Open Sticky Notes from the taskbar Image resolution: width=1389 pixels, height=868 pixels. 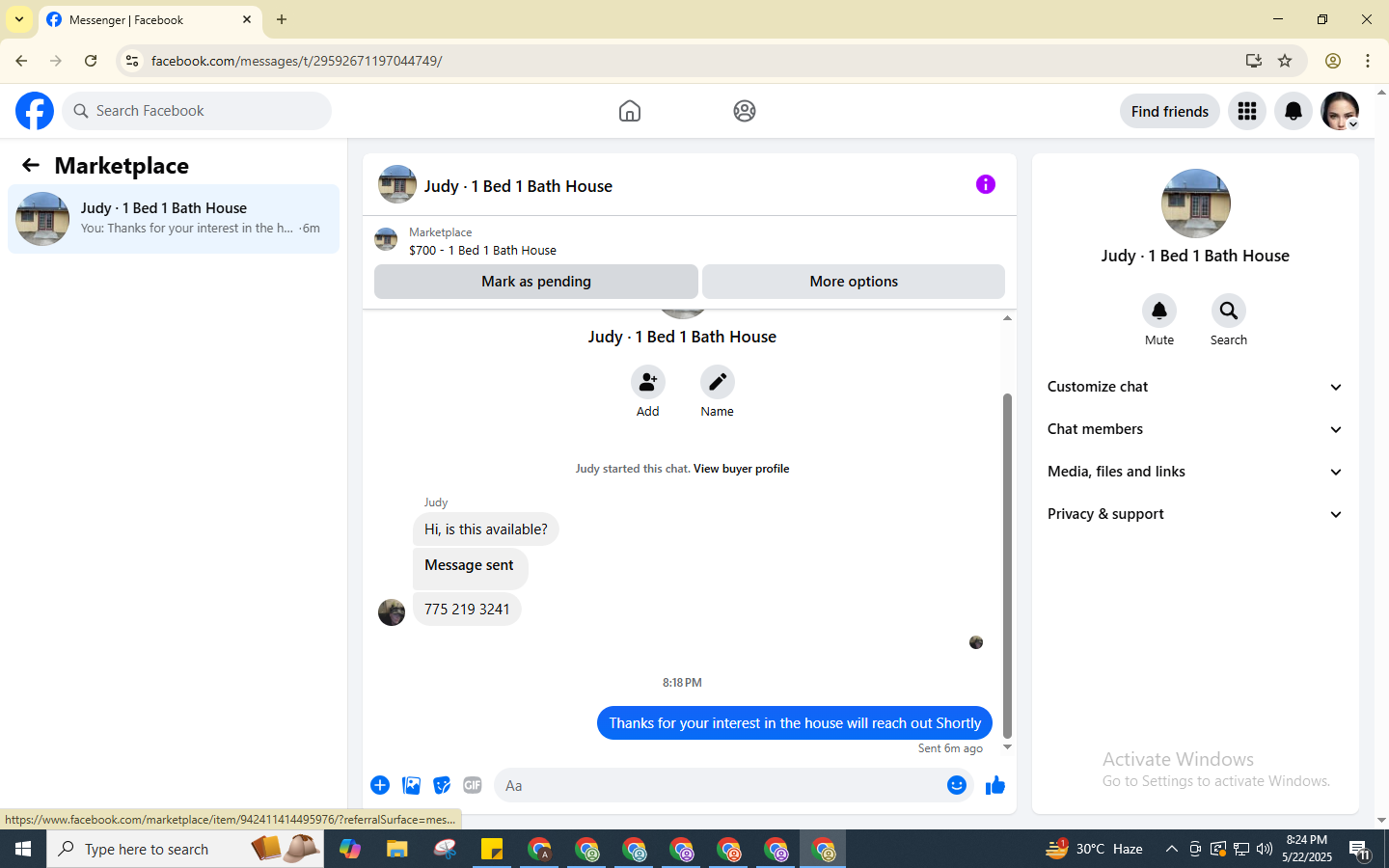pyautogui.click(x=492, y=849)
